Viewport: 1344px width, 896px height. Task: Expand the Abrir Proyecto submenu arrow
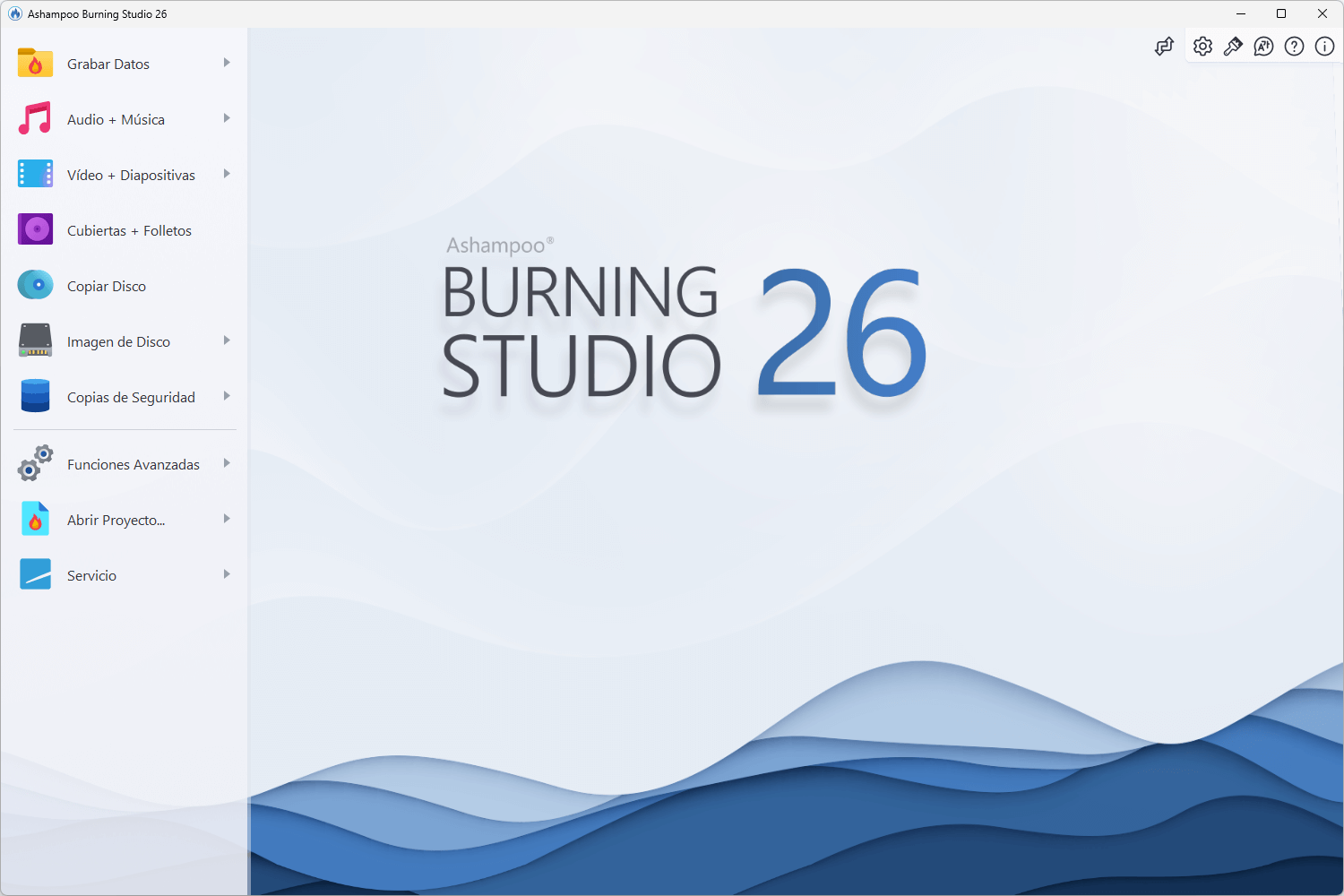227,519
